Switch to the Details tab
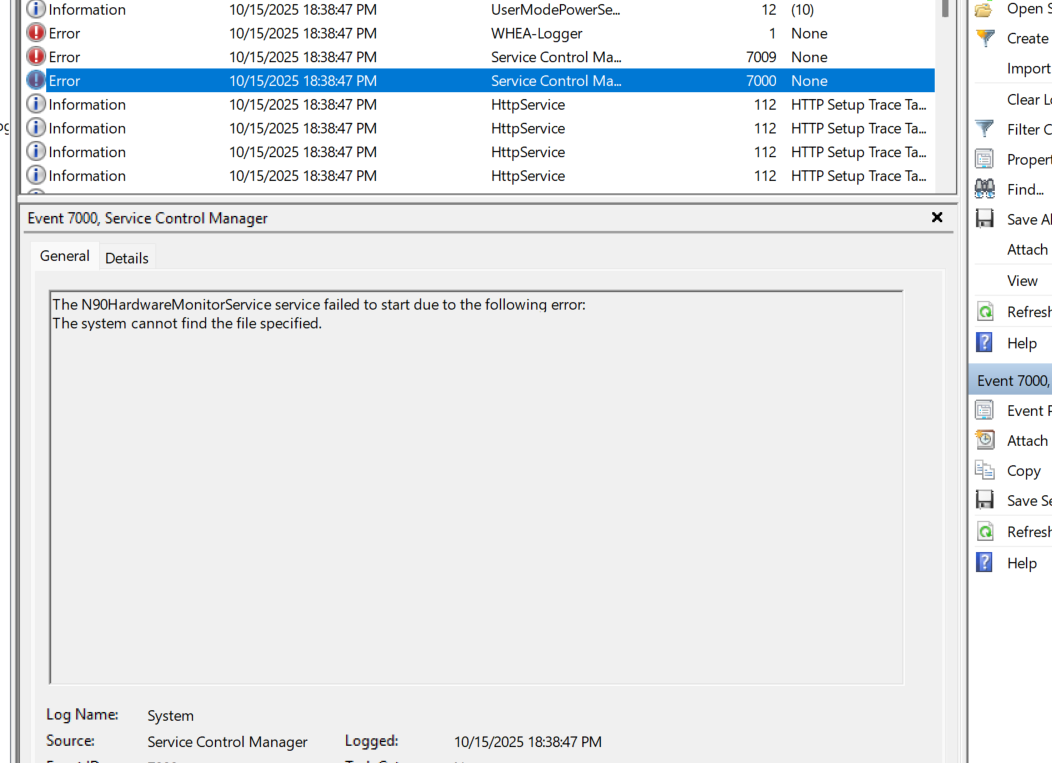Screen dimensions: 1052x763 coord(127,258)
